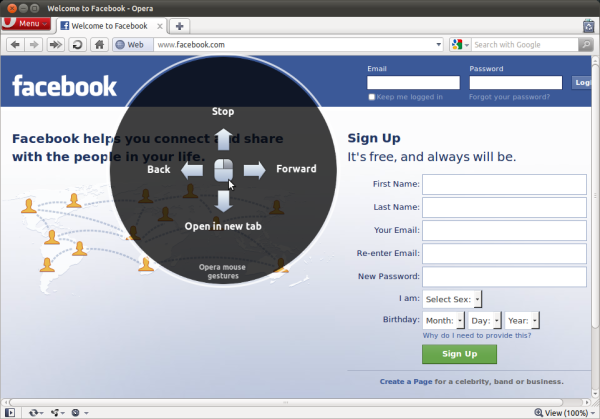
Task: Expand the View zoom dropdown arrow
Action: point(593,413)
